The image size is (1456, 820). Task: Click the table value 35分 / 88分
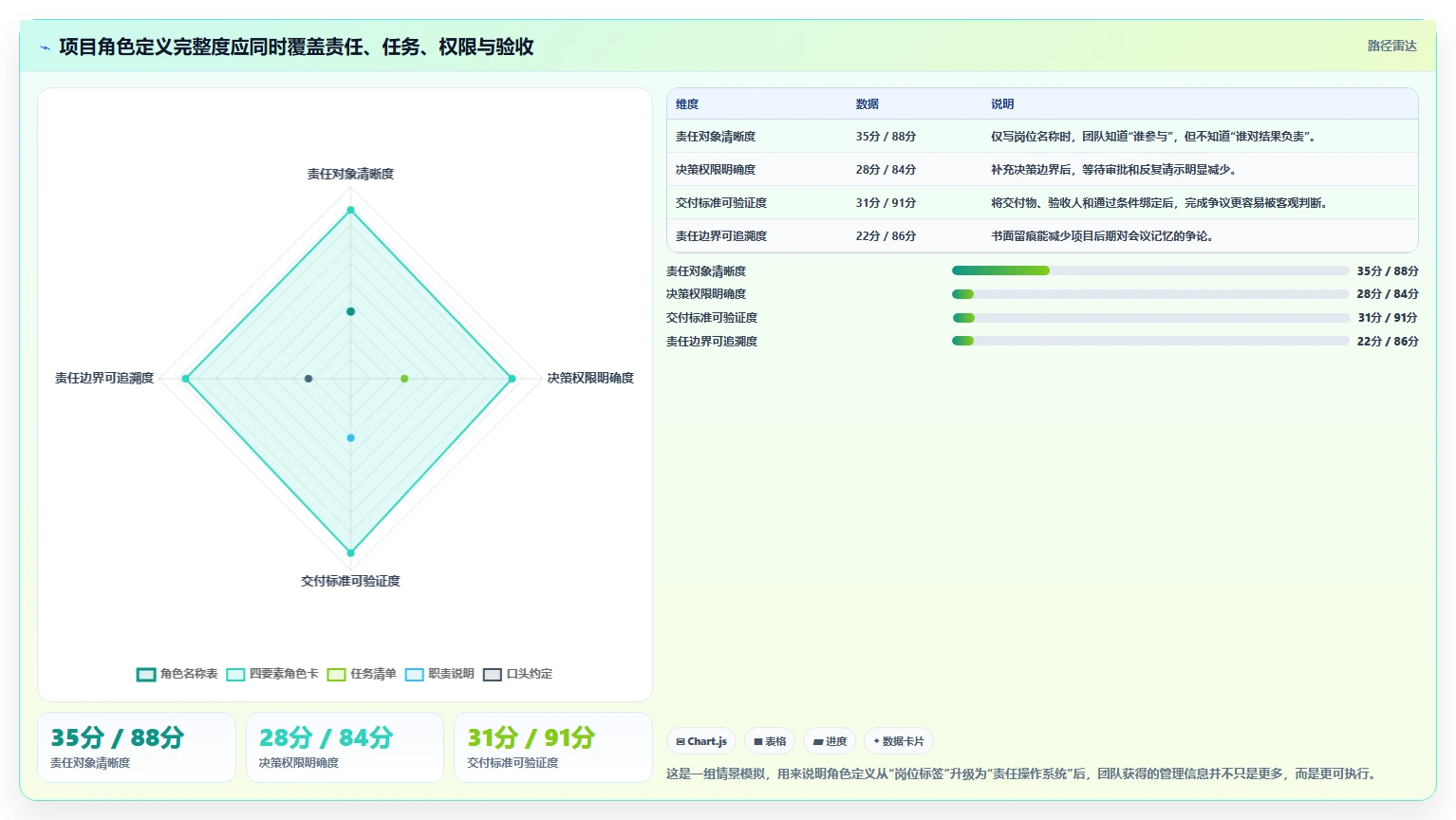tap(886, 137)
